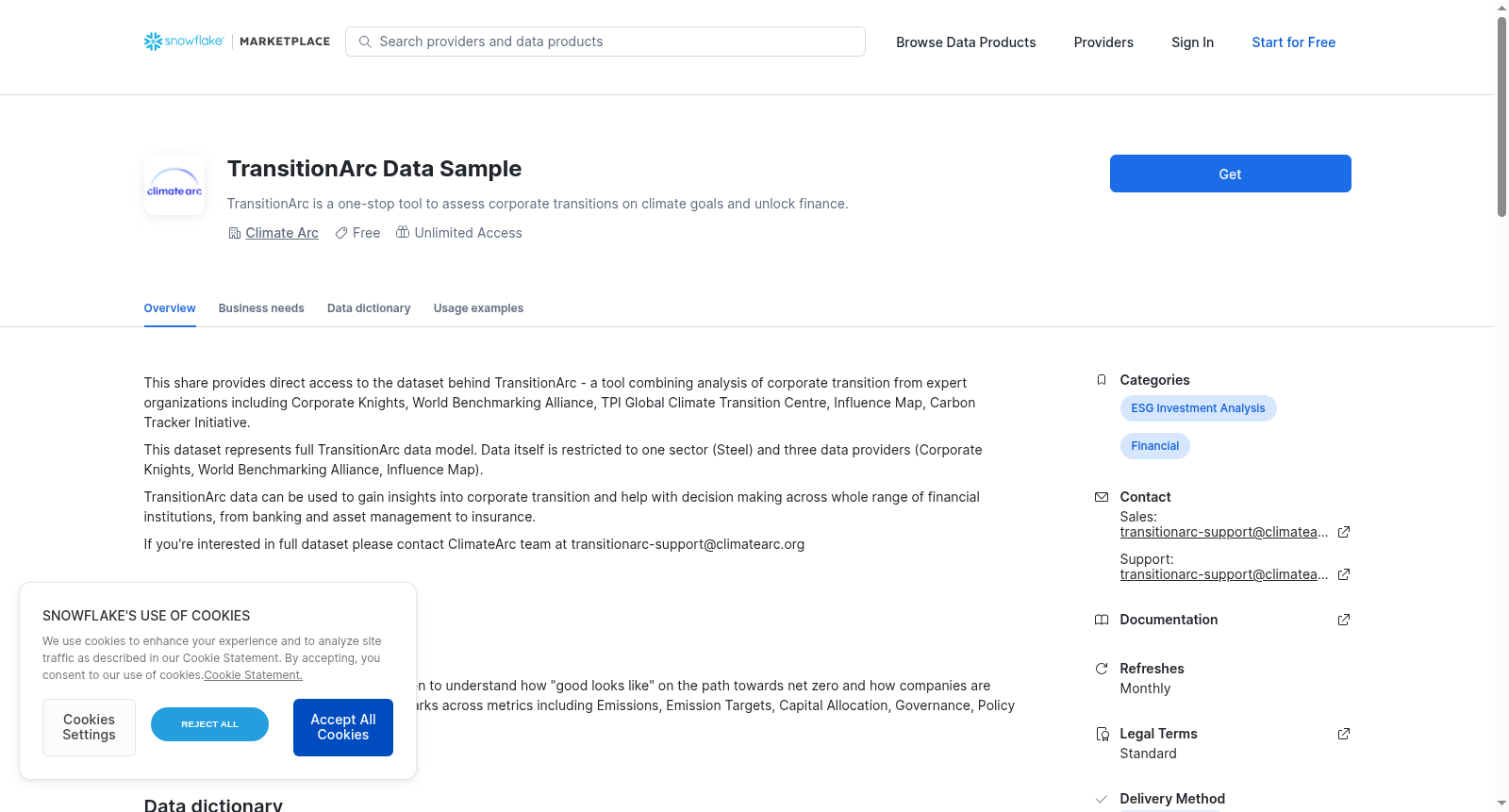Image resolution: width=1509 pixels, height=812 pixels.
Task: Click the Climate Arc provider building icon
Action: tap(235, 233)
